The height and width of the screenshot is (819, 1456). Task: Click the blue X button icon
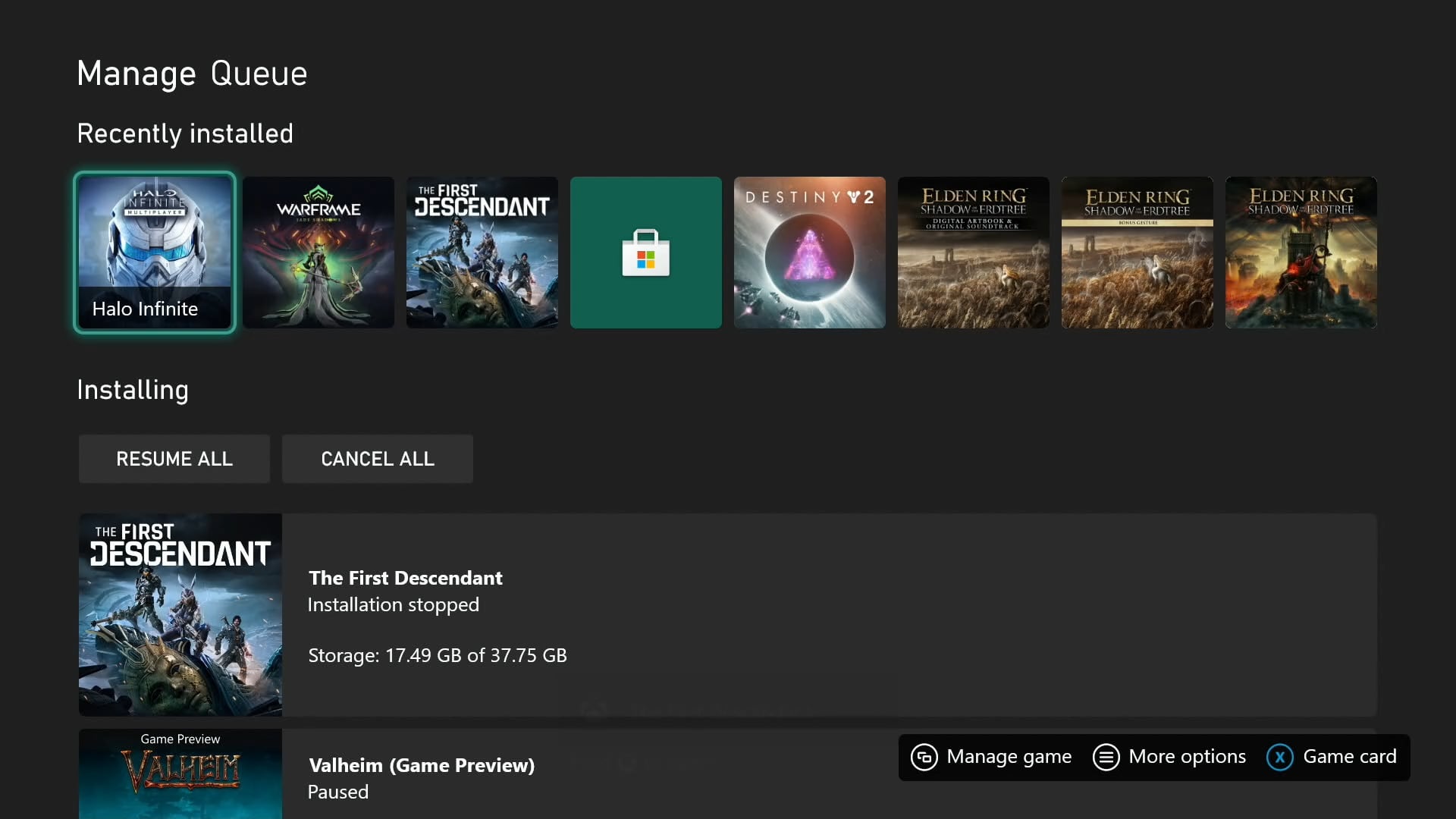(1280, 757)
